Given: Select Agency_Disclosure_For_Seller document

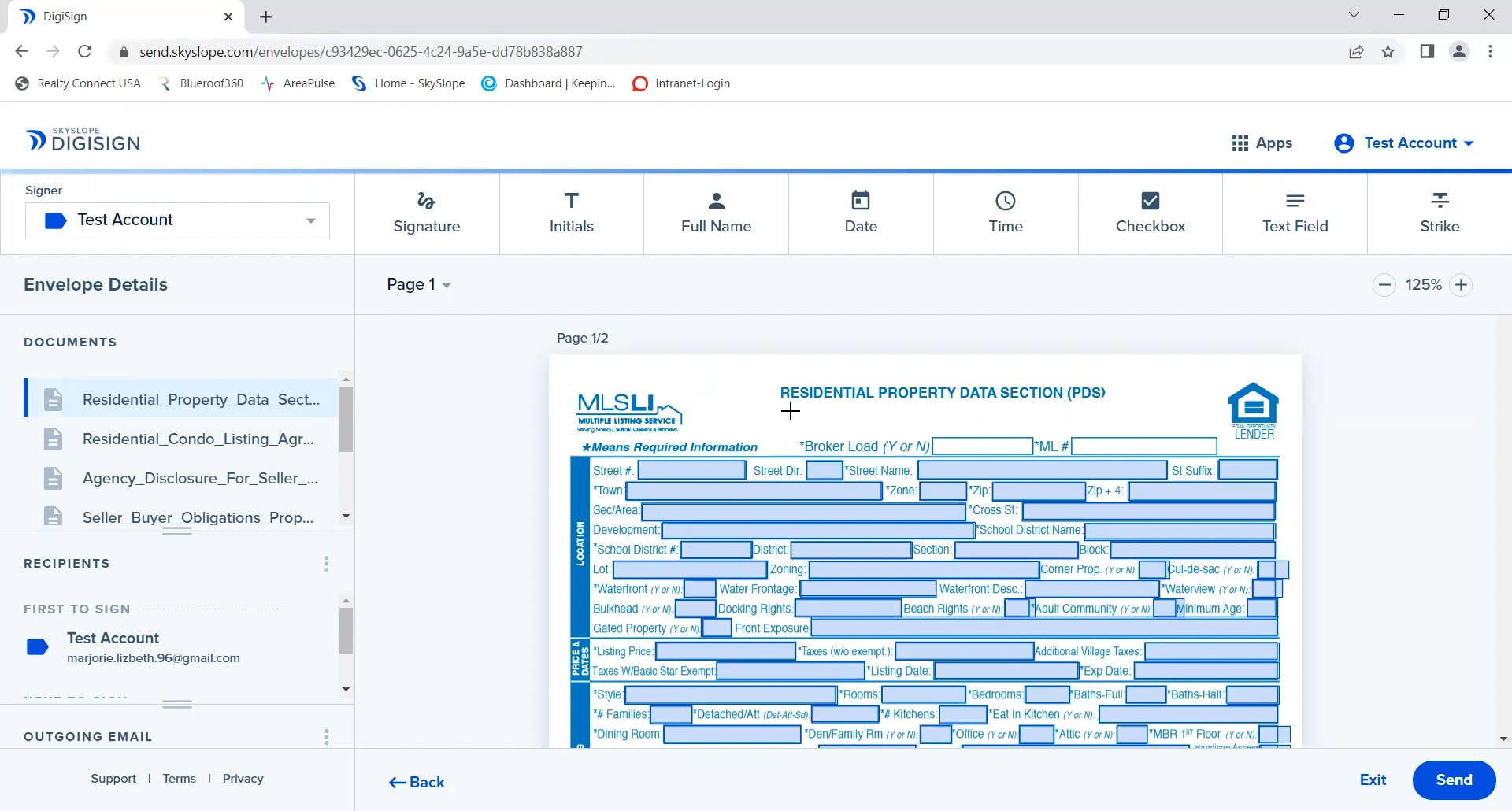Looking at the screenshot, I should coord(182,478).
